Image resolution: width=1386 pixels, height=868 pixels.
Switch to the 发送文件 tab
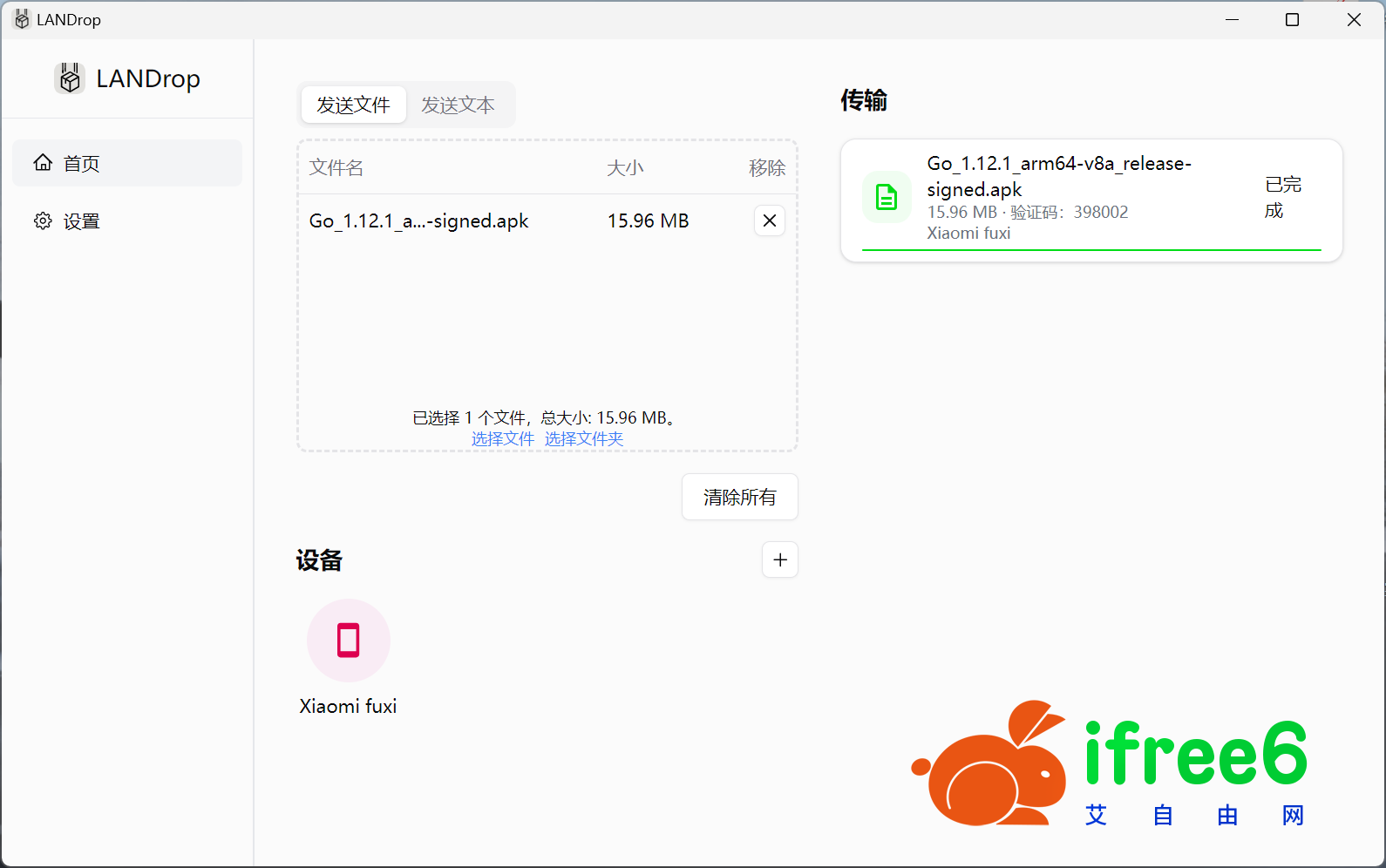353,105
